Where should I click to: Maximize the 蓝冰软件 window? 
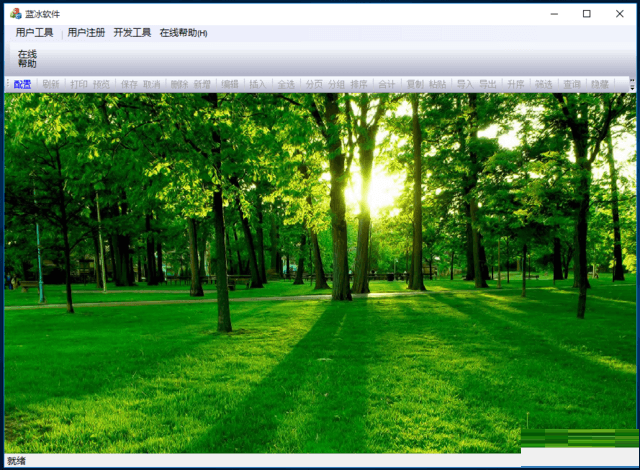(587, 13)
